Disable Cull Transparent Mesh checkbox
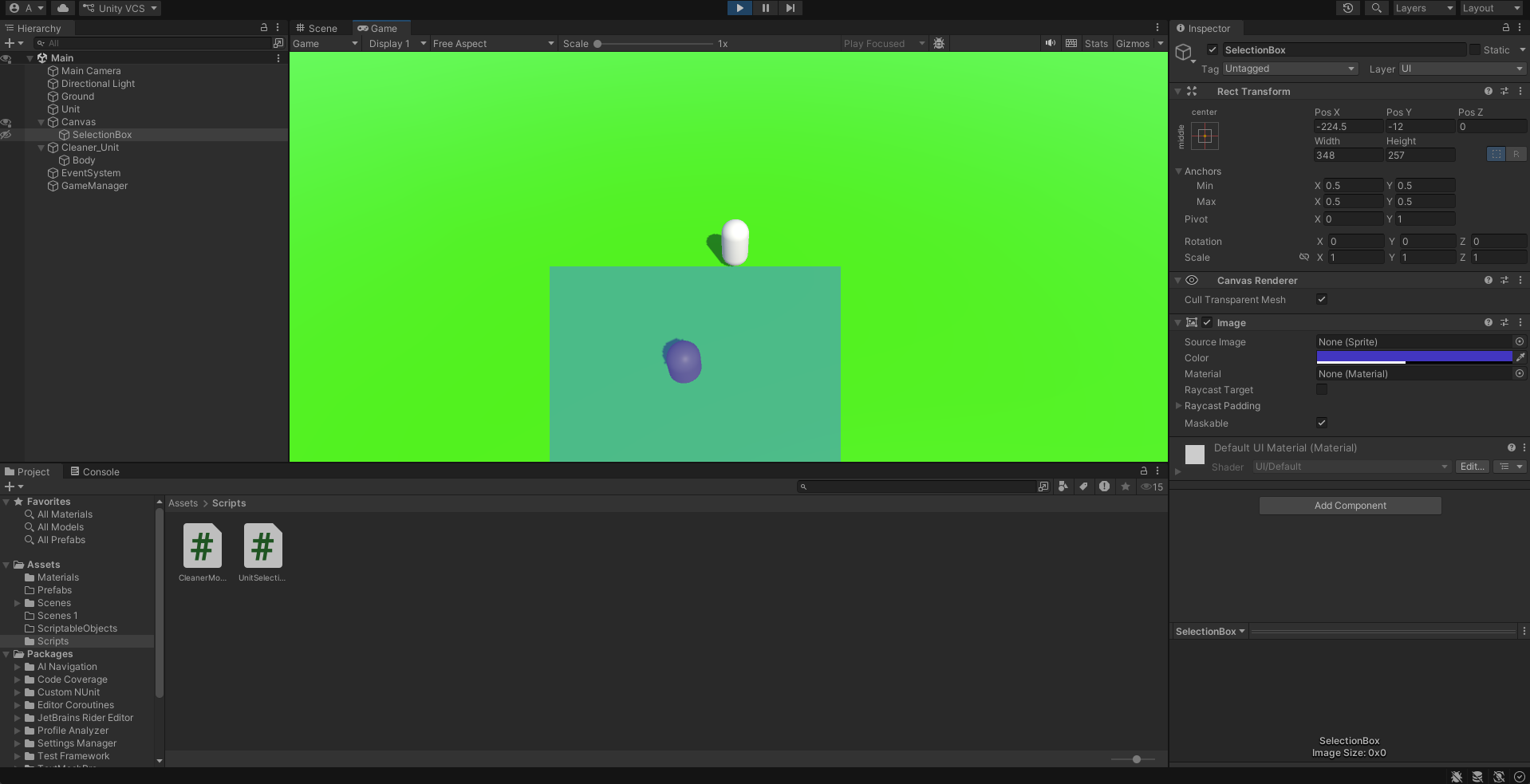Viewport: 1530px width, 784px height. click(x=1322, y=300)
